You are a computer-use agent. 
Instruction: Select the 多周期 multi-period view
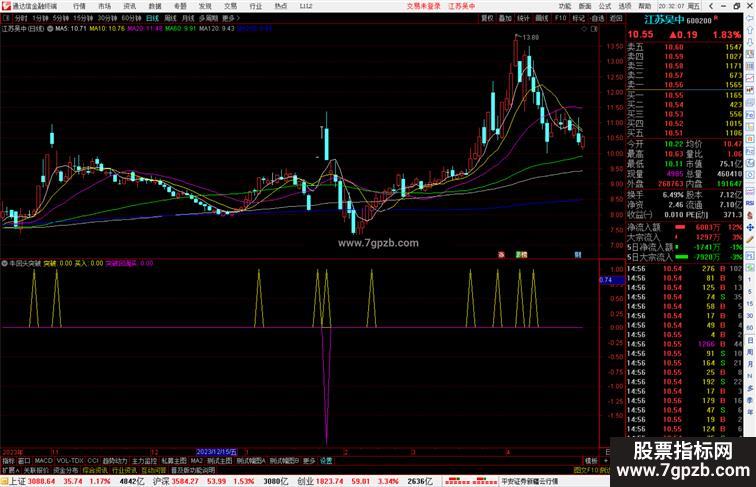tap(208, 18)
